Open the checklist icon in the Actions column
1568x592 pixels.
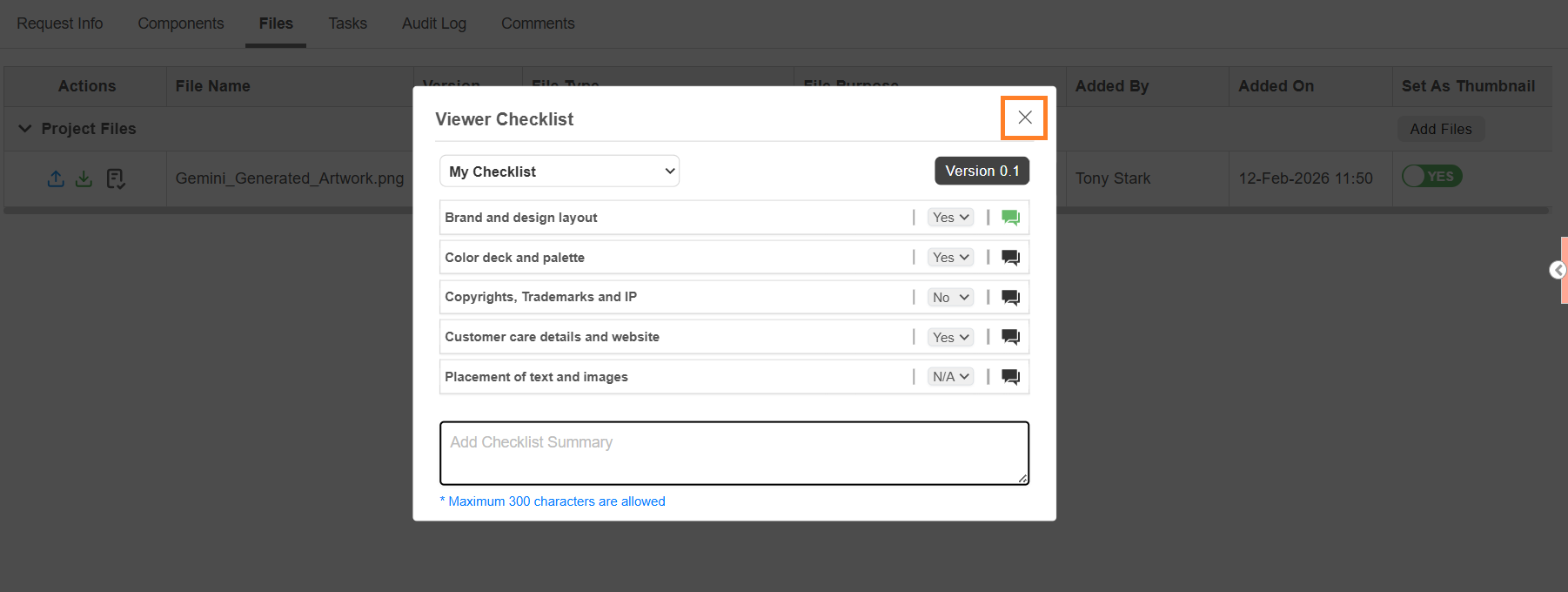point(115,178)
